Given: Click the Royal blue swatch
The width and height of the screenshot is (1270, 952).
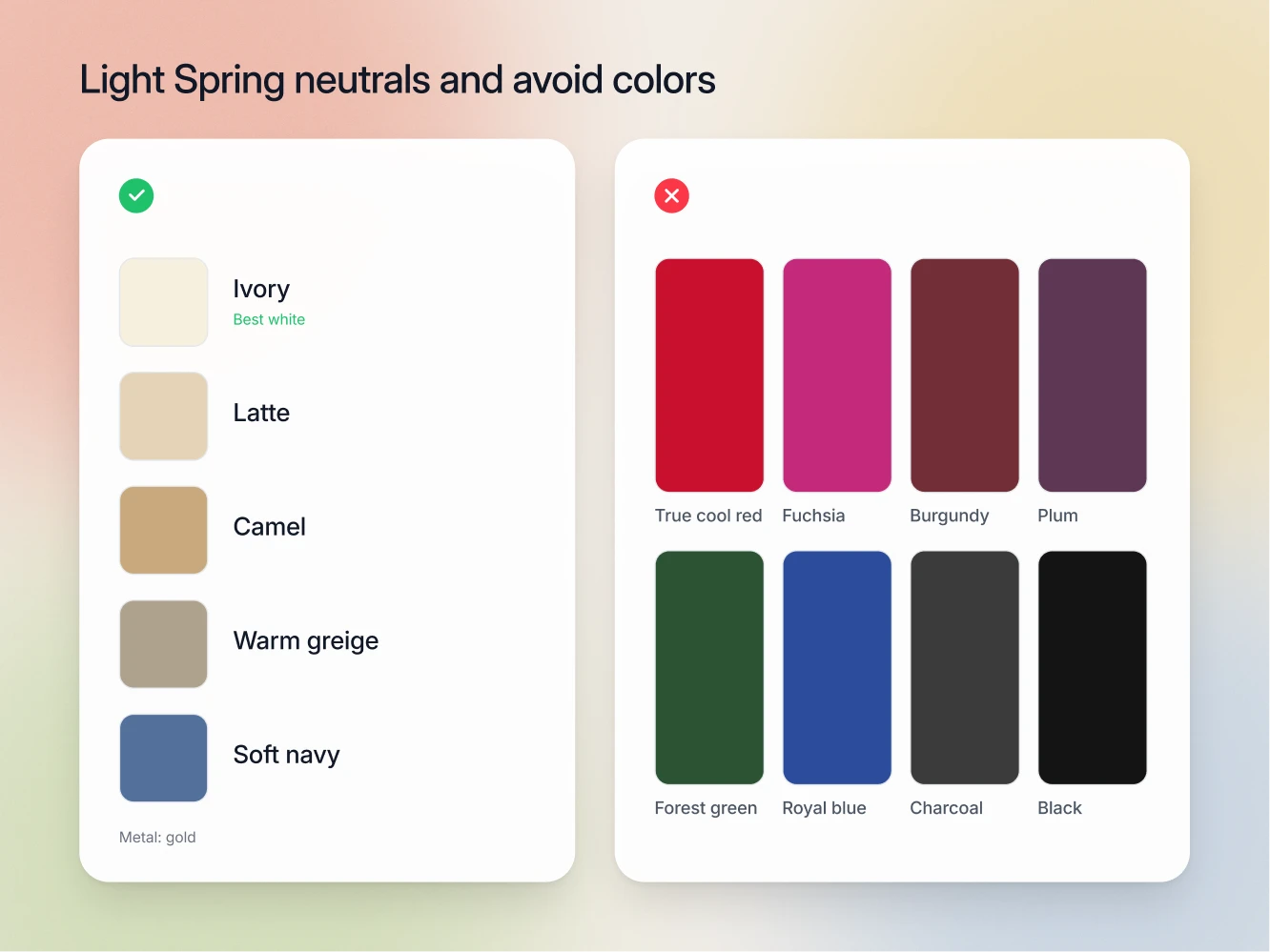Looking at the screenshot, I should (x=837, y=668).
